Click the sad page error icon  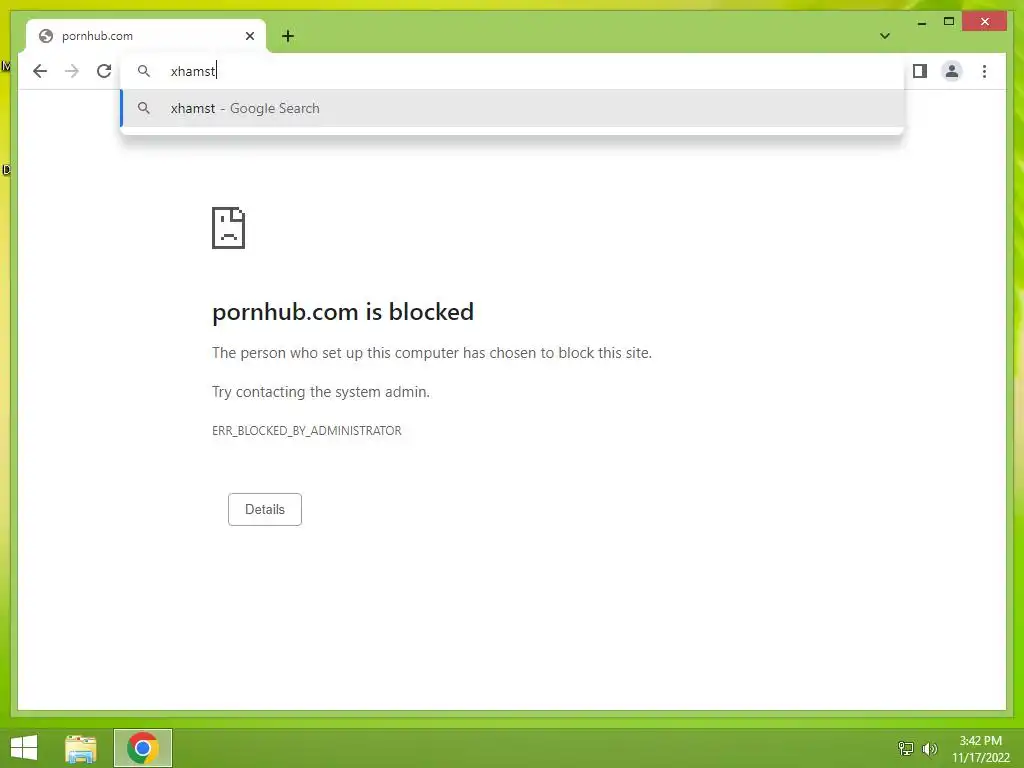click(229, 228)
